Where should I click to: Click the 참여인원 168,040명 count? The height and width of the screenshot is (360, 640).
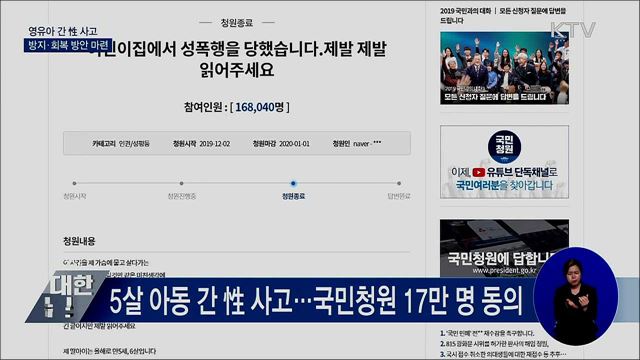pyautogui.click(x=237, y=107)
